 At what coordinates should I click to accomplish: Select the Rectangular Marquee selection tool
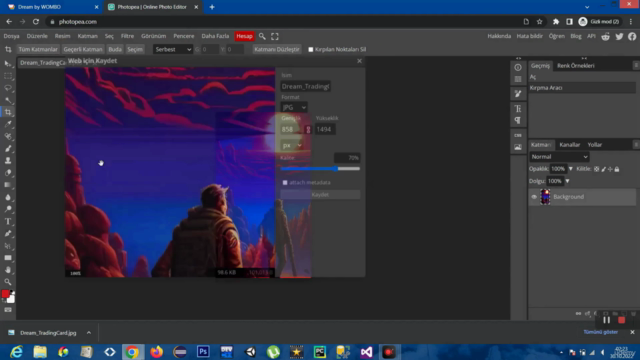click(x=8, y=76)
